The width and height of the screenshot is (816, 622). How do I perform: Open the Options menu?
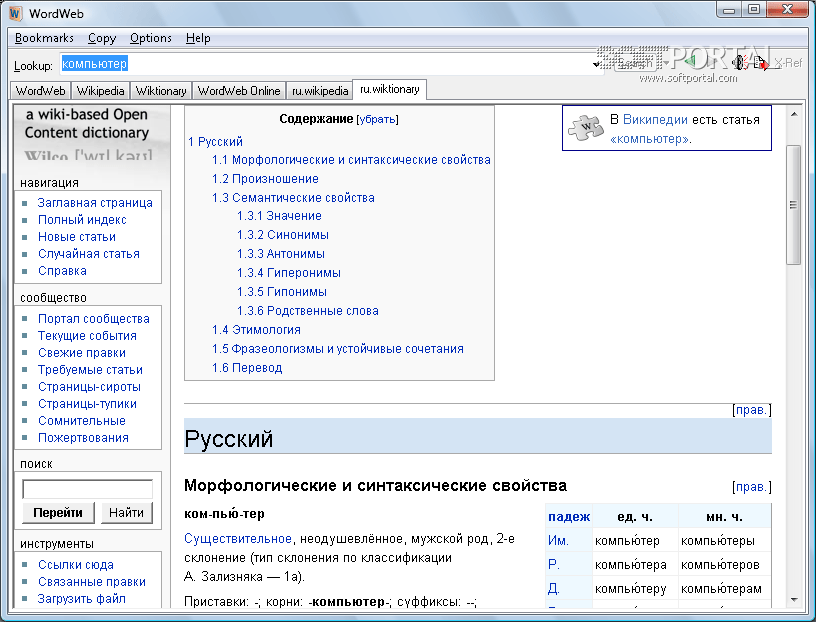point(150,38)
